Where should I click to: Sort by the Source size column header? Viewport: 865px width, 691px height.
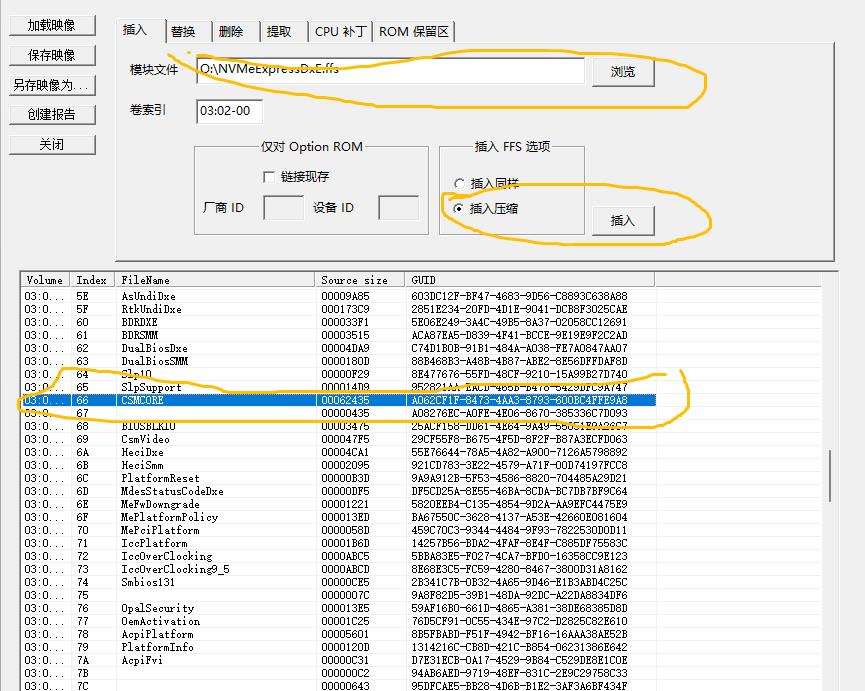tap(360, 280)
